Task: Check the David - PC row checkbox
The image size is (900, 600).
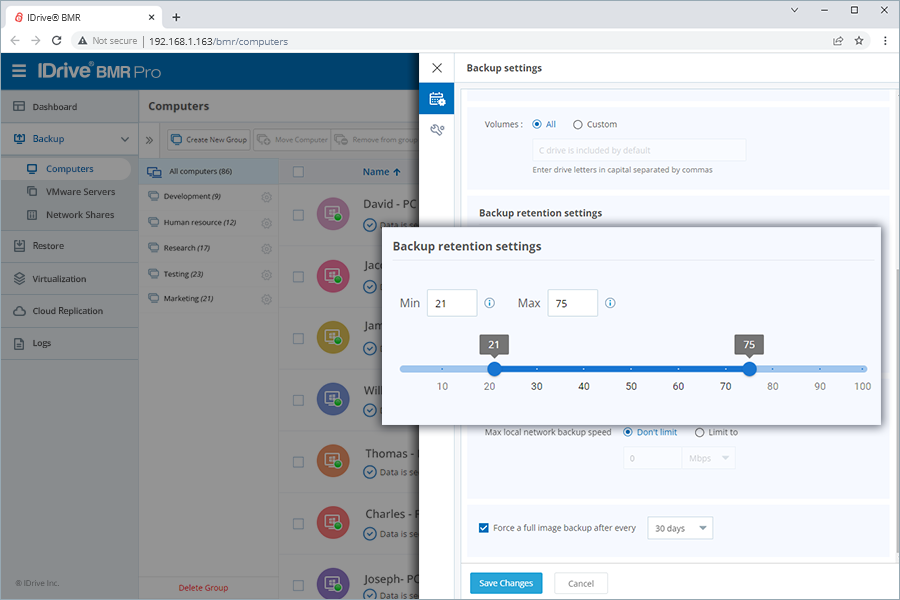Action: pos(298,215)
